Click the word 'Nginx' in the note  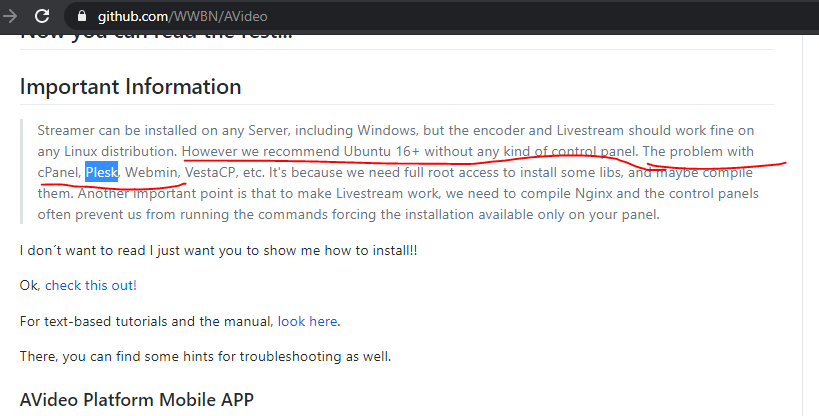coord(594,193)
